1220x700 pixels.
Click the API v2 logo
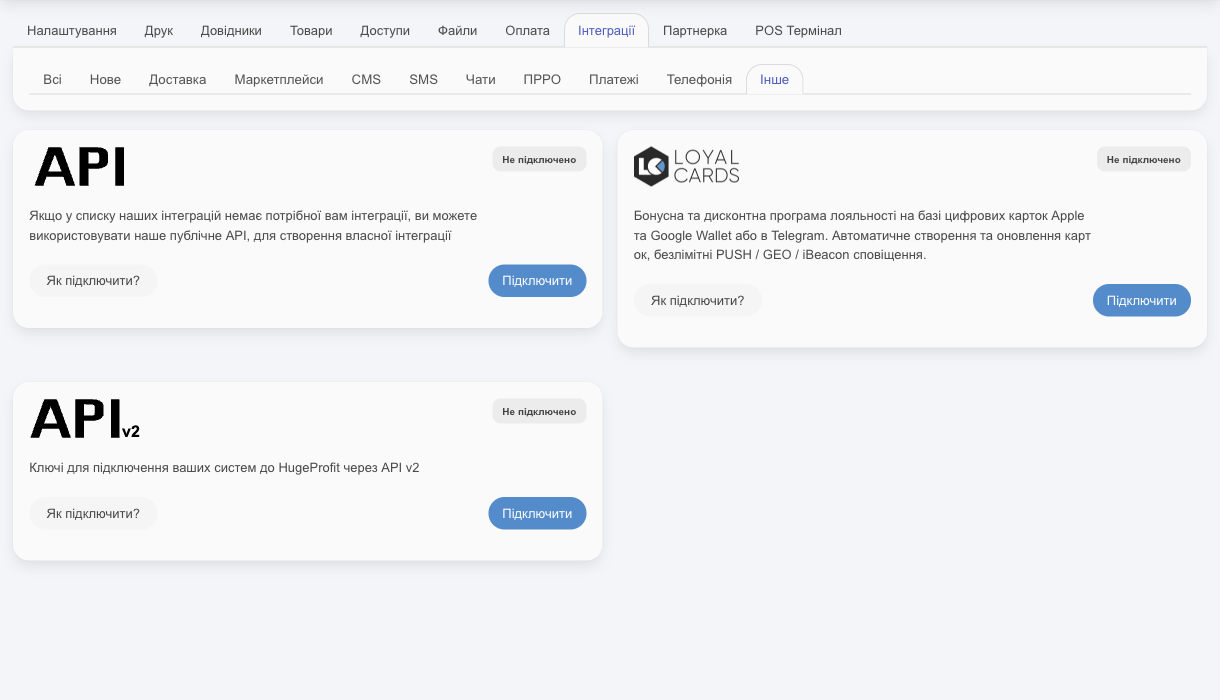tap(86, 419)
